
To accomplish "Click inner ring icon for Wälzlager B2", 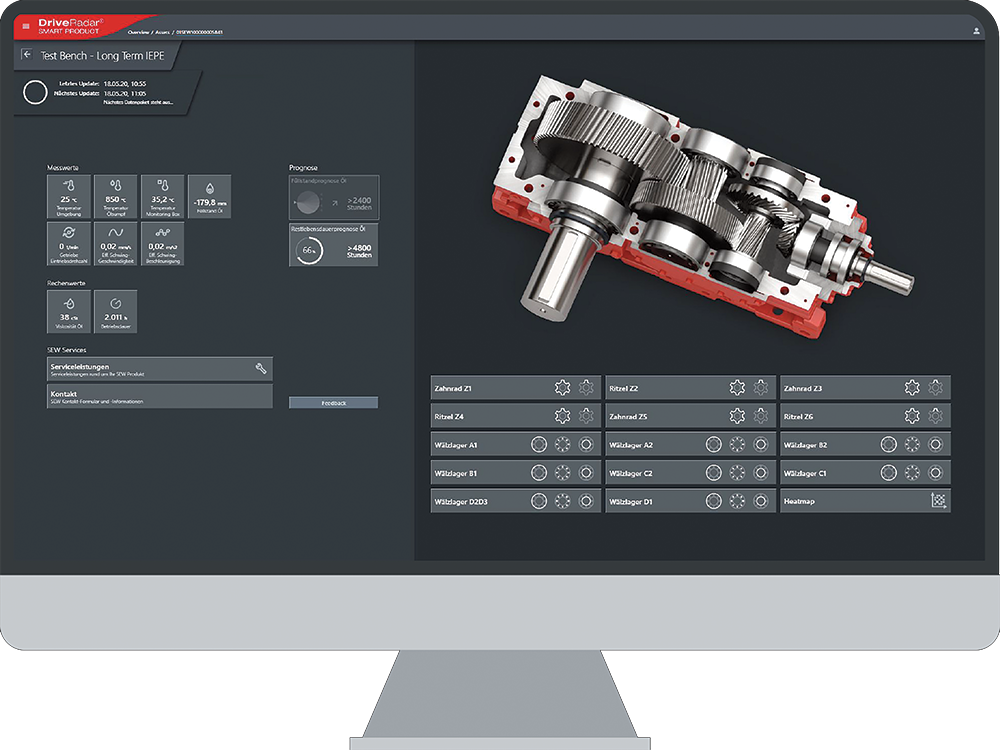I will pos(935,445).
